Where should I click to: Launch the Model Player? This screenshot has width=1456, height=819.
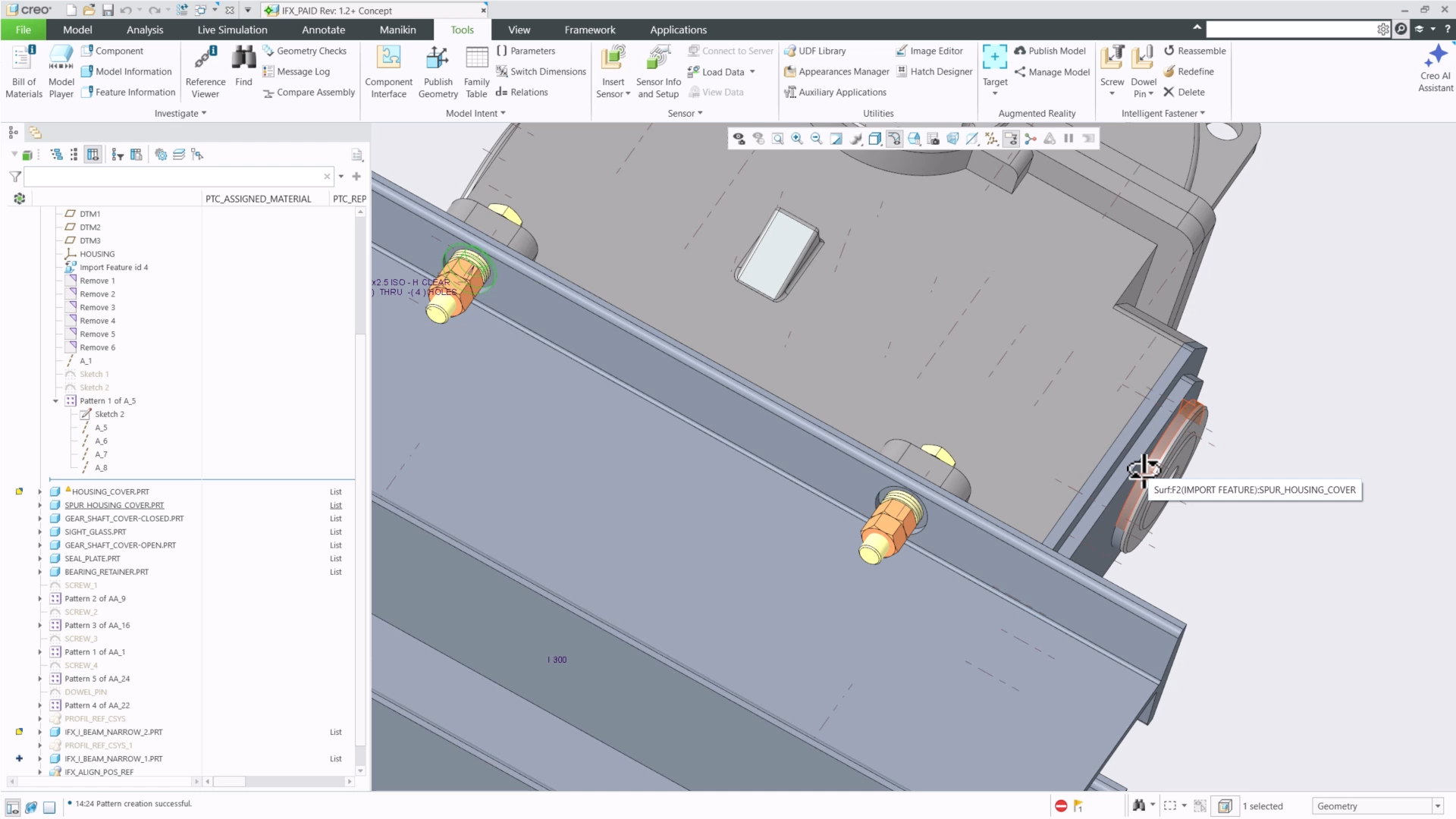[61, 72]
